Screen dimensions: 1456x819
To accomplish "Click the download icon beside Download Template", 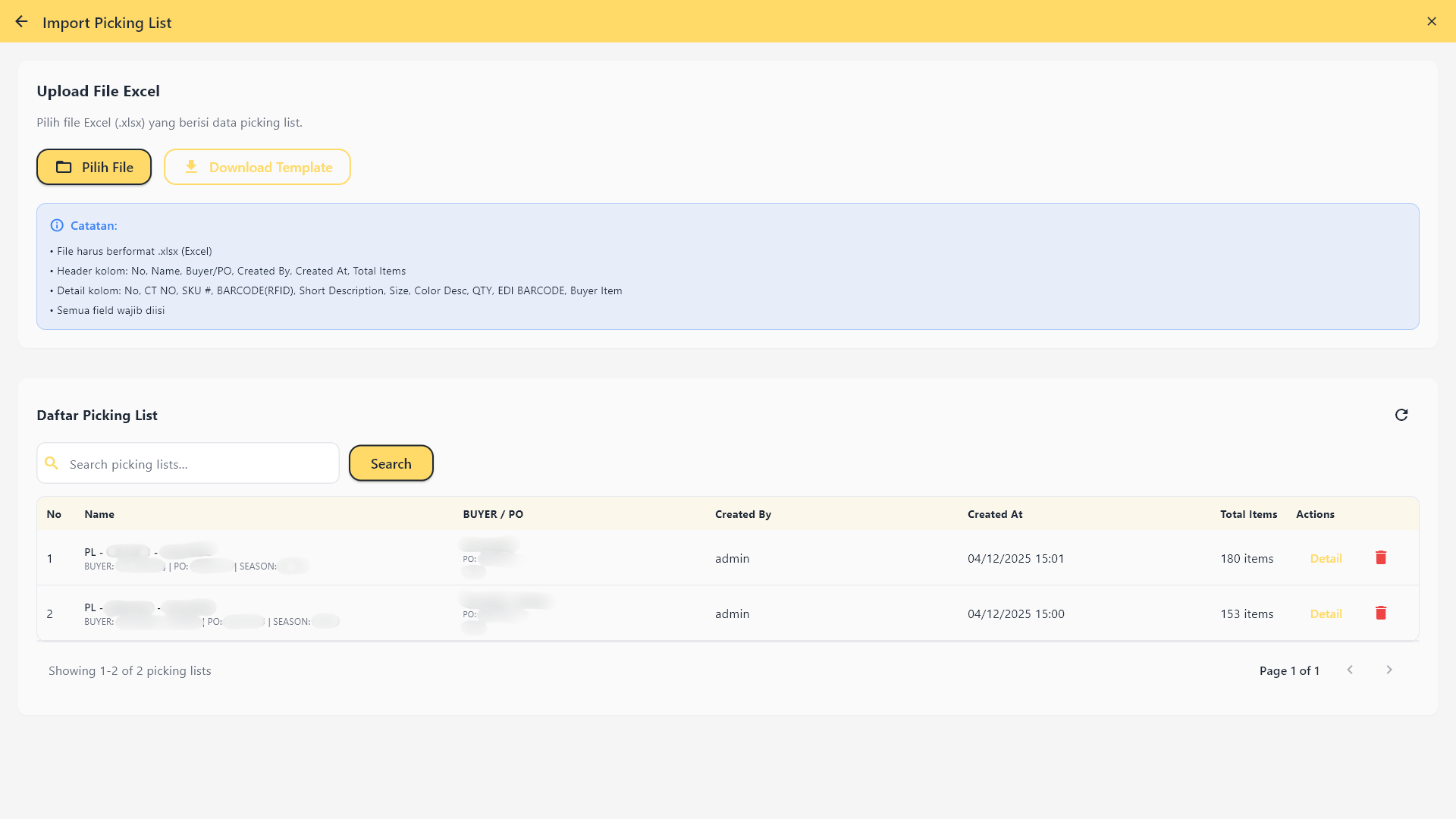I will 192,166.
